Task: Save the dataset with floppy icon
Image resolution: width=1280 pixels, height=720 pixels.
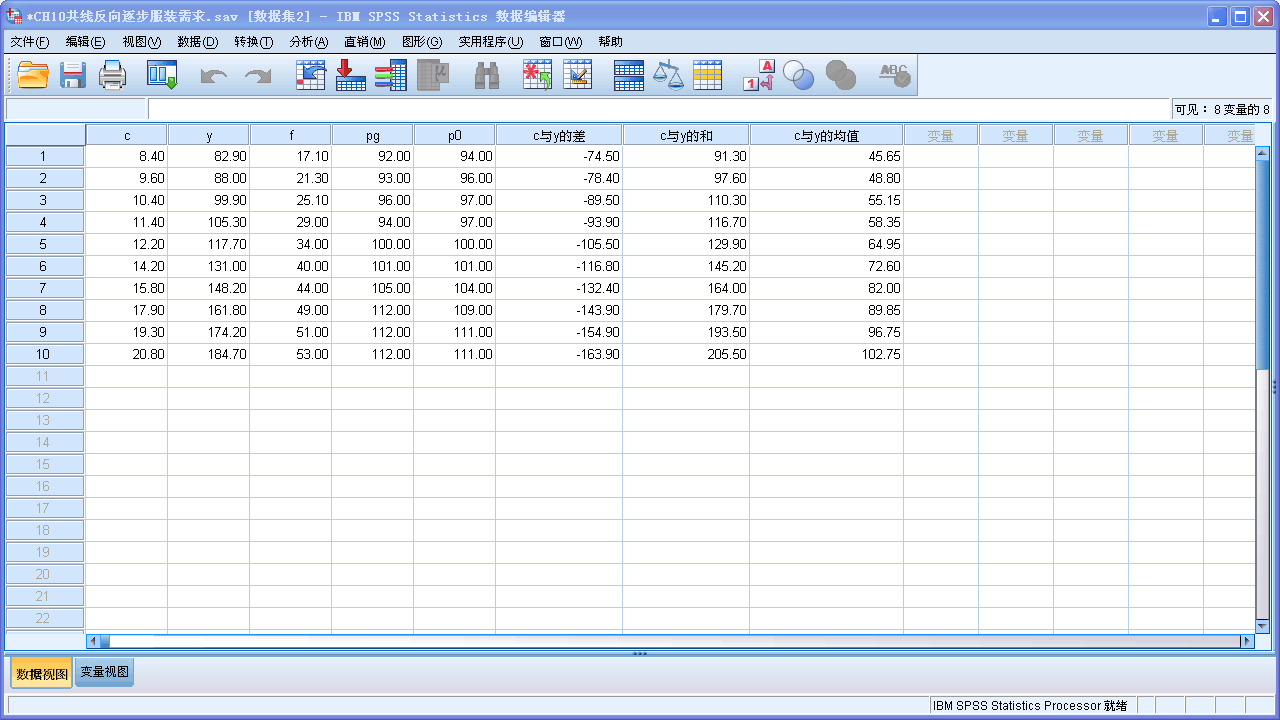Action: coord(73,75)
